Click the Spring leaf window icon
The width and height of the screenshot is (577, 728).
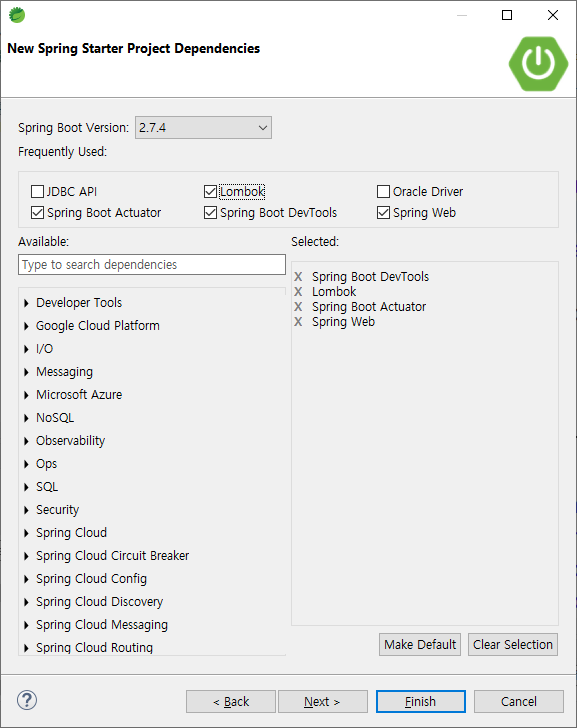[x=17, y=15]
